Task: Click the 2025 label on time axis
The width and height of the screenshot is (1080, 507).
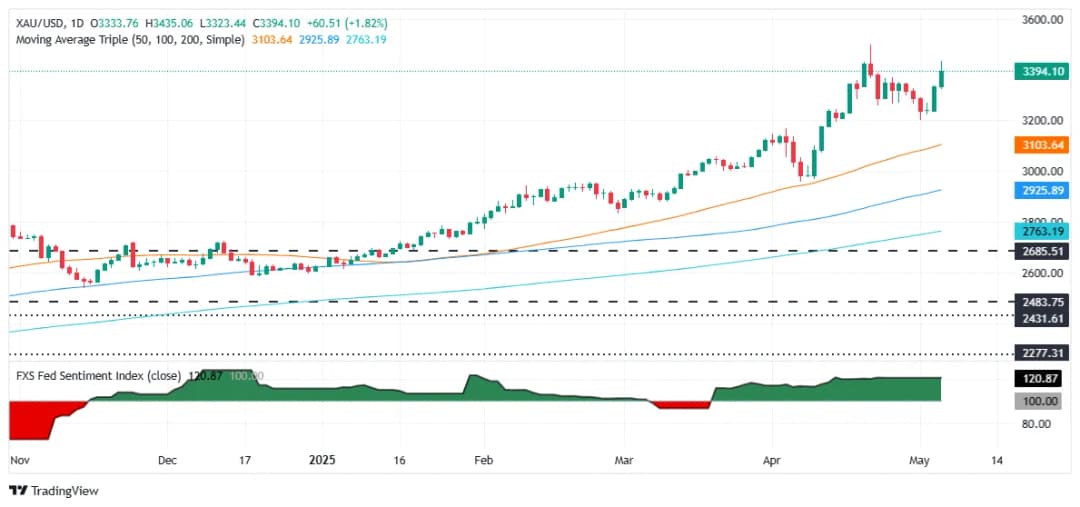Action: tap(323, 461)
